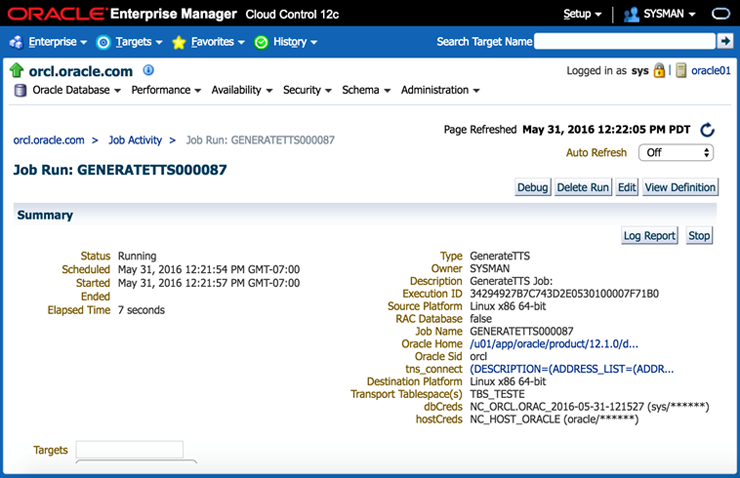
Task: Expand the Enterprise menu
Action: tap(58, 42)
